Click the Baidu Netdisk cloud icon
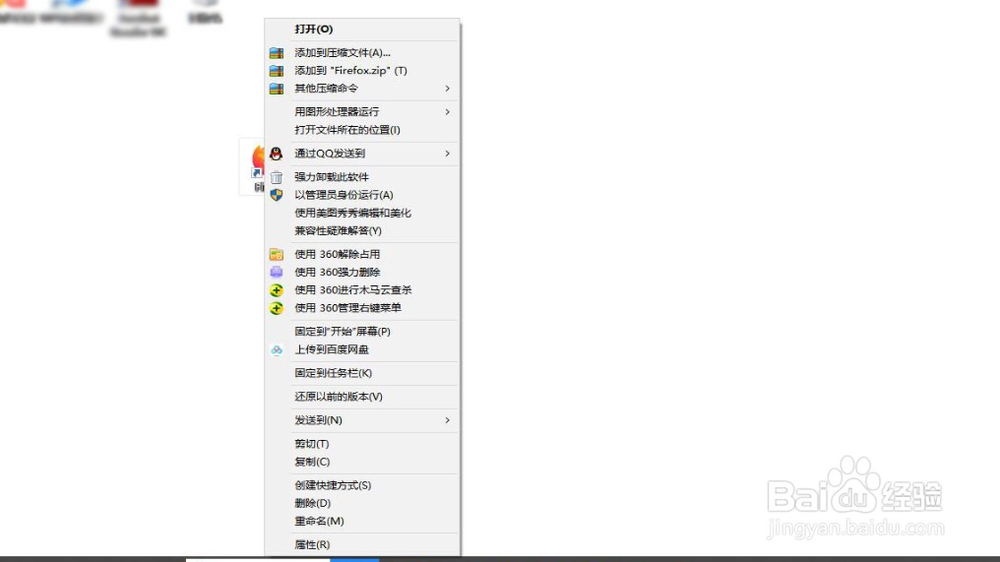The image size is (1000, 562). [276, 350]
